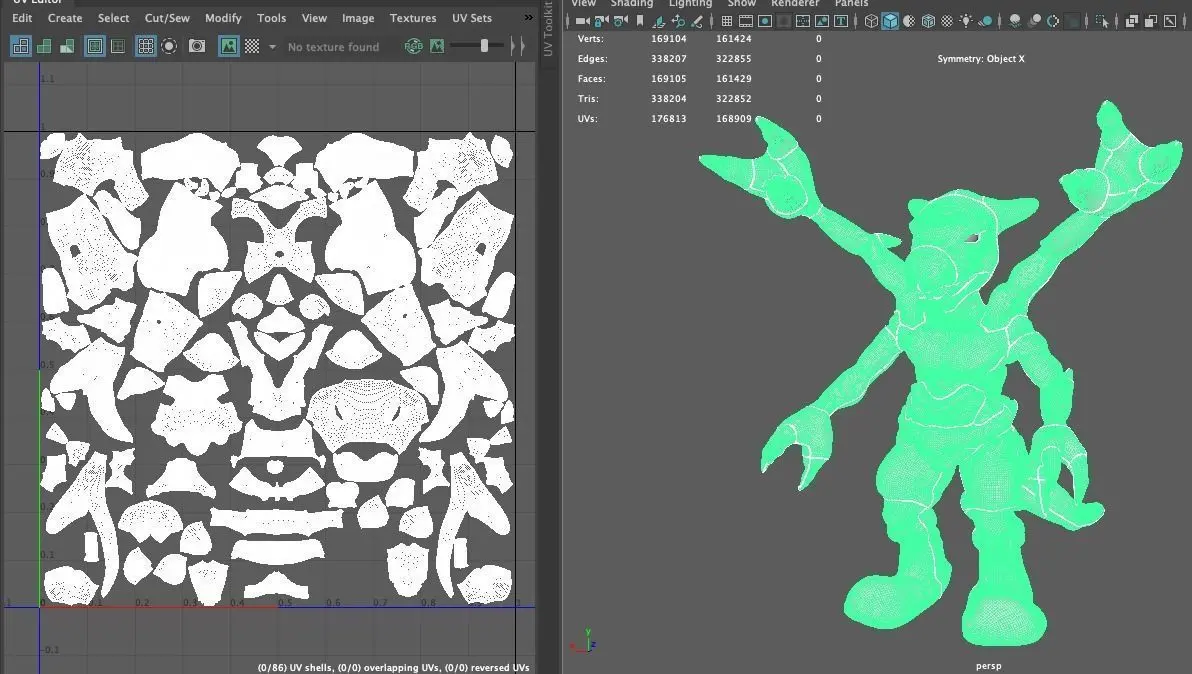Viewport: 1192px width, 674px height.
Task: Open the Modify menu
Action: click(223, 17)
